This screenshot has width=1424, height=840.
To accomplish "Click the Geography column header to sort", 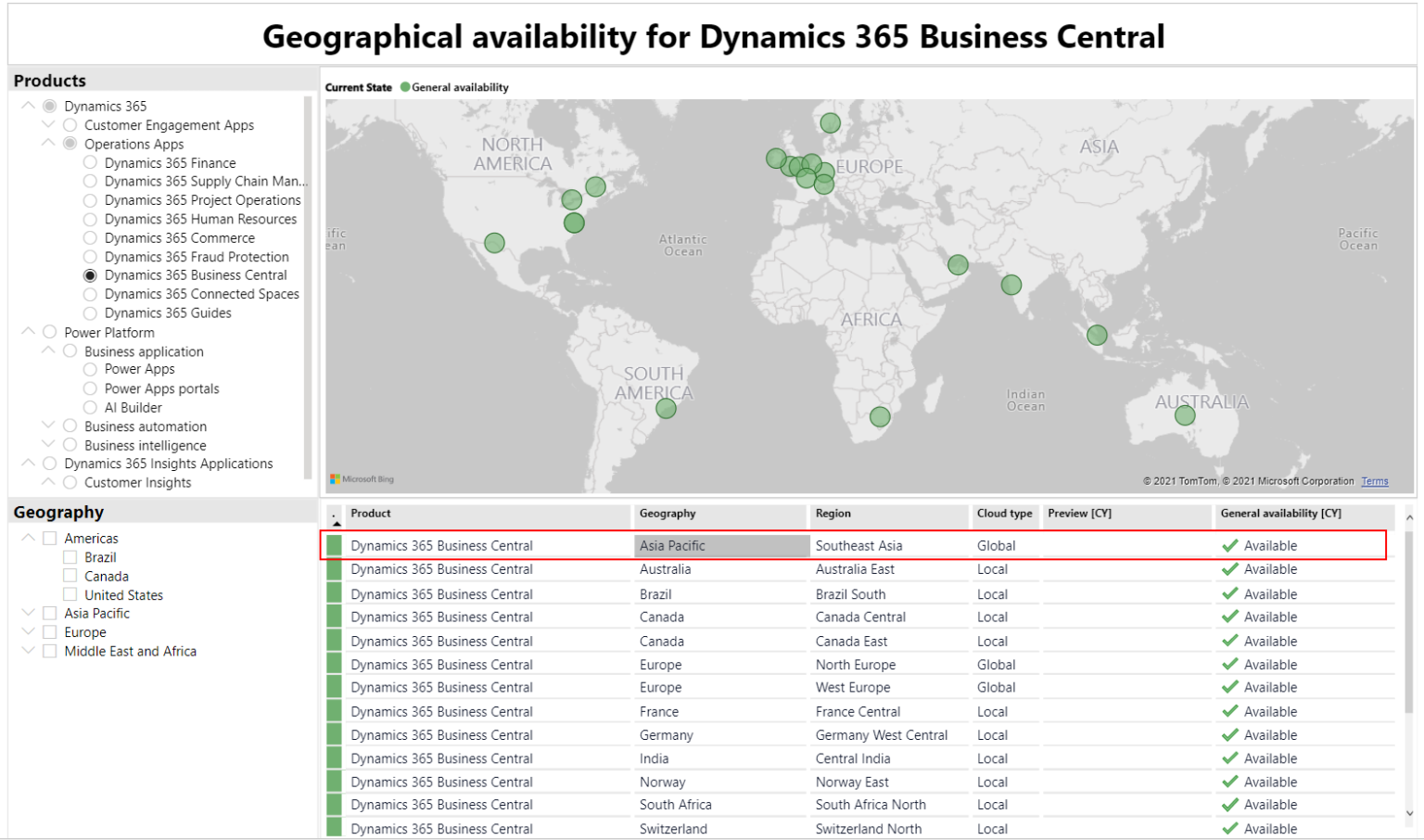I will (x=667, y=514).
